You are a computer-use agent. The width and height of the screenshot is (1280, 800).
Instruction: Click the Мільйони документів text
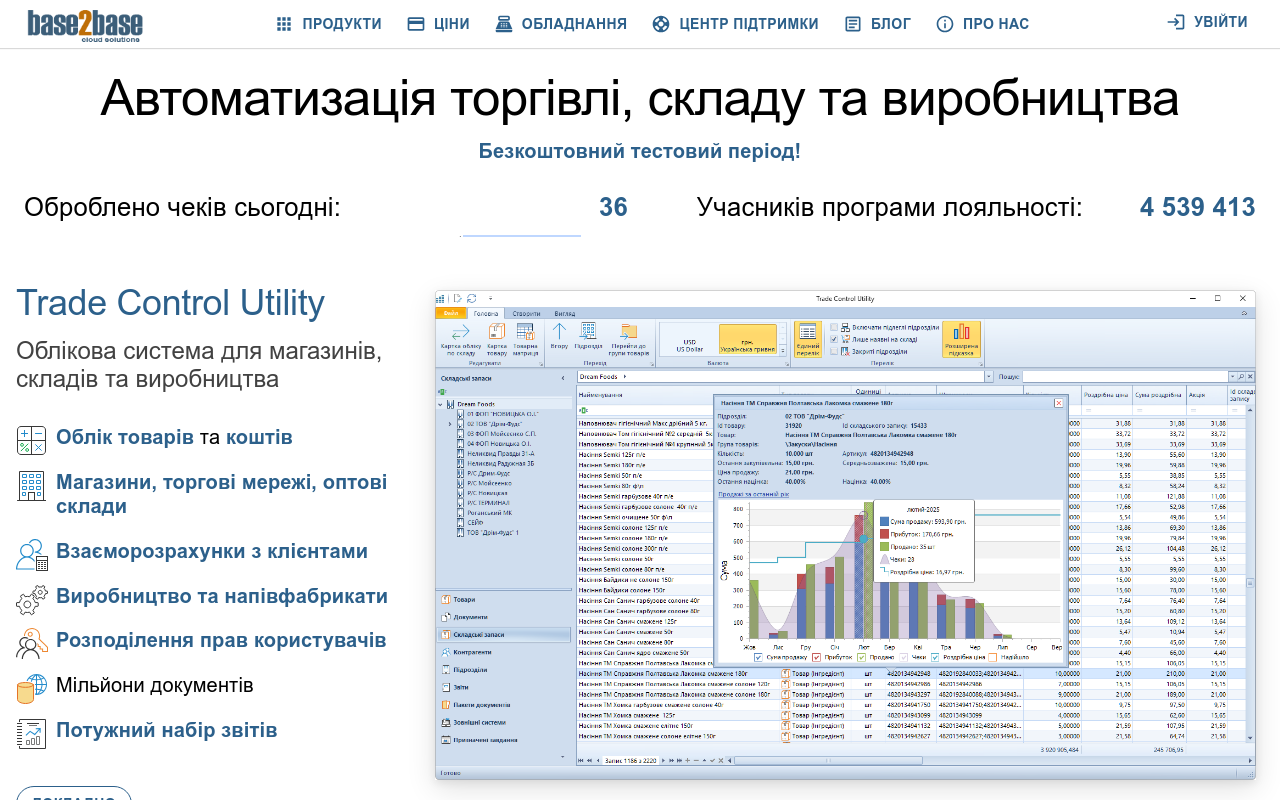[x=155, y=685]
